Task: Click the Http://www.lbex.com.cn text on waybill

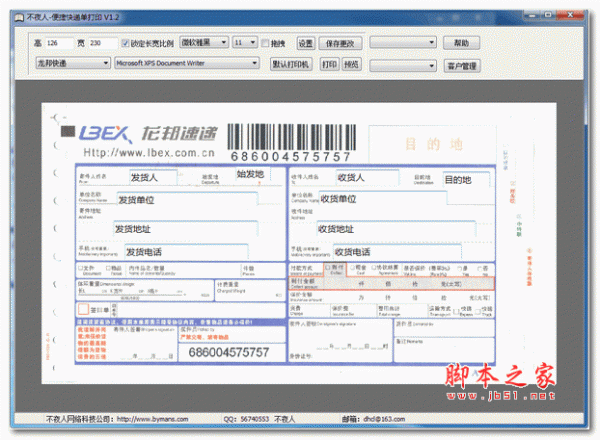Action: (149, 153)
